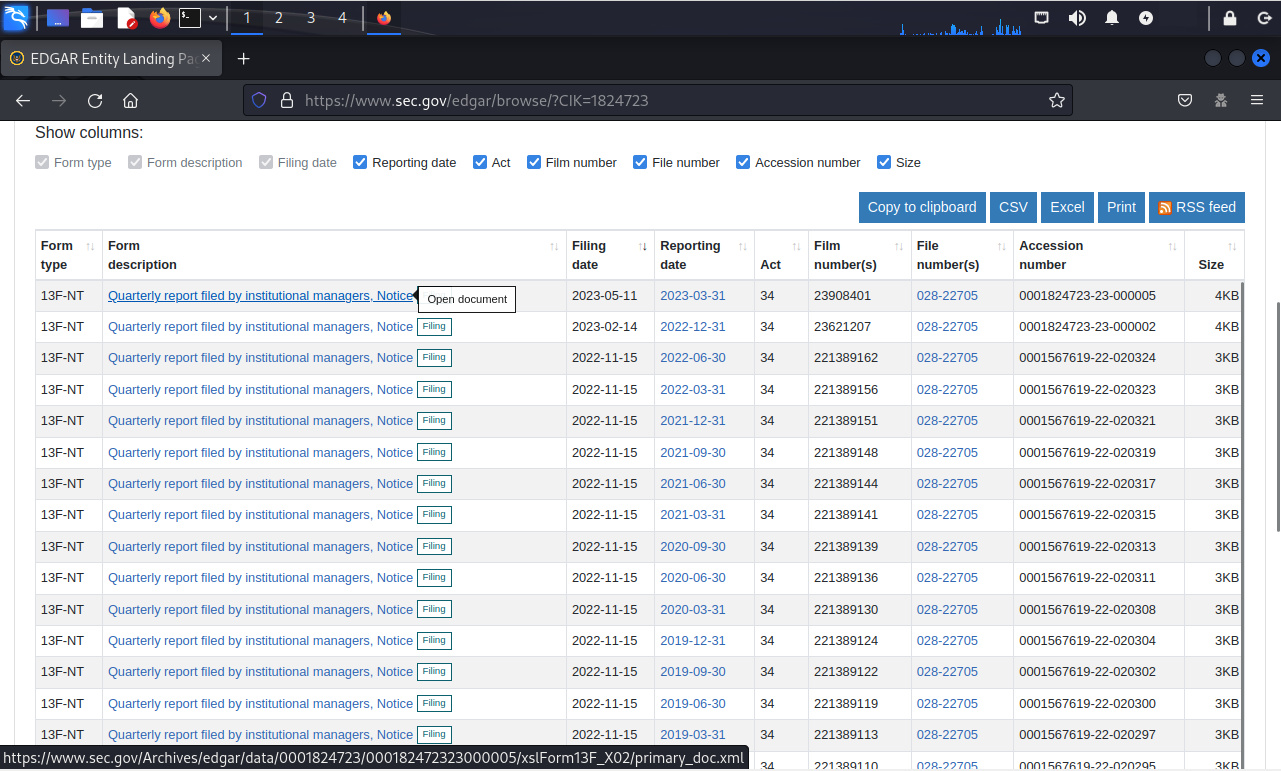1281x771 pixels.
Task: Click the Copy to clipboard button
Action: tap(921, 207)
